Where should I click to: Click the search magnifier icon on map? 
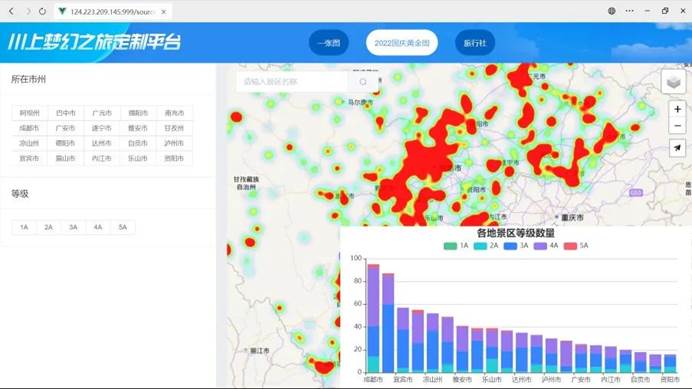(x=363, y=82)
